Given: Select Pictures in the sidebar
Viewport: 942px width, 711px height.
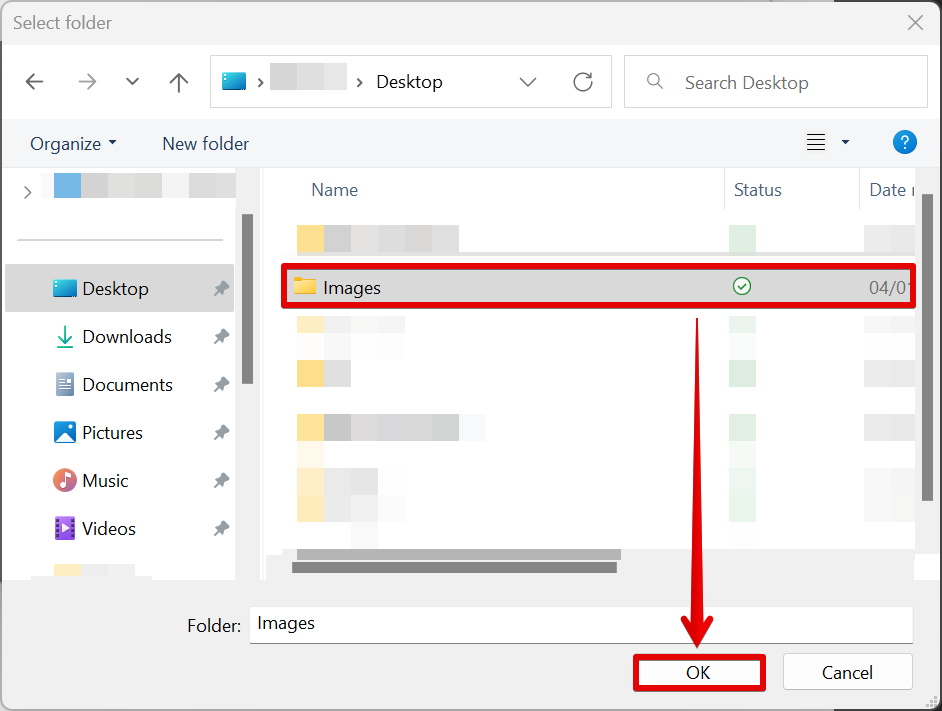Looking at the screenshot, I should (x=120, y=433).
